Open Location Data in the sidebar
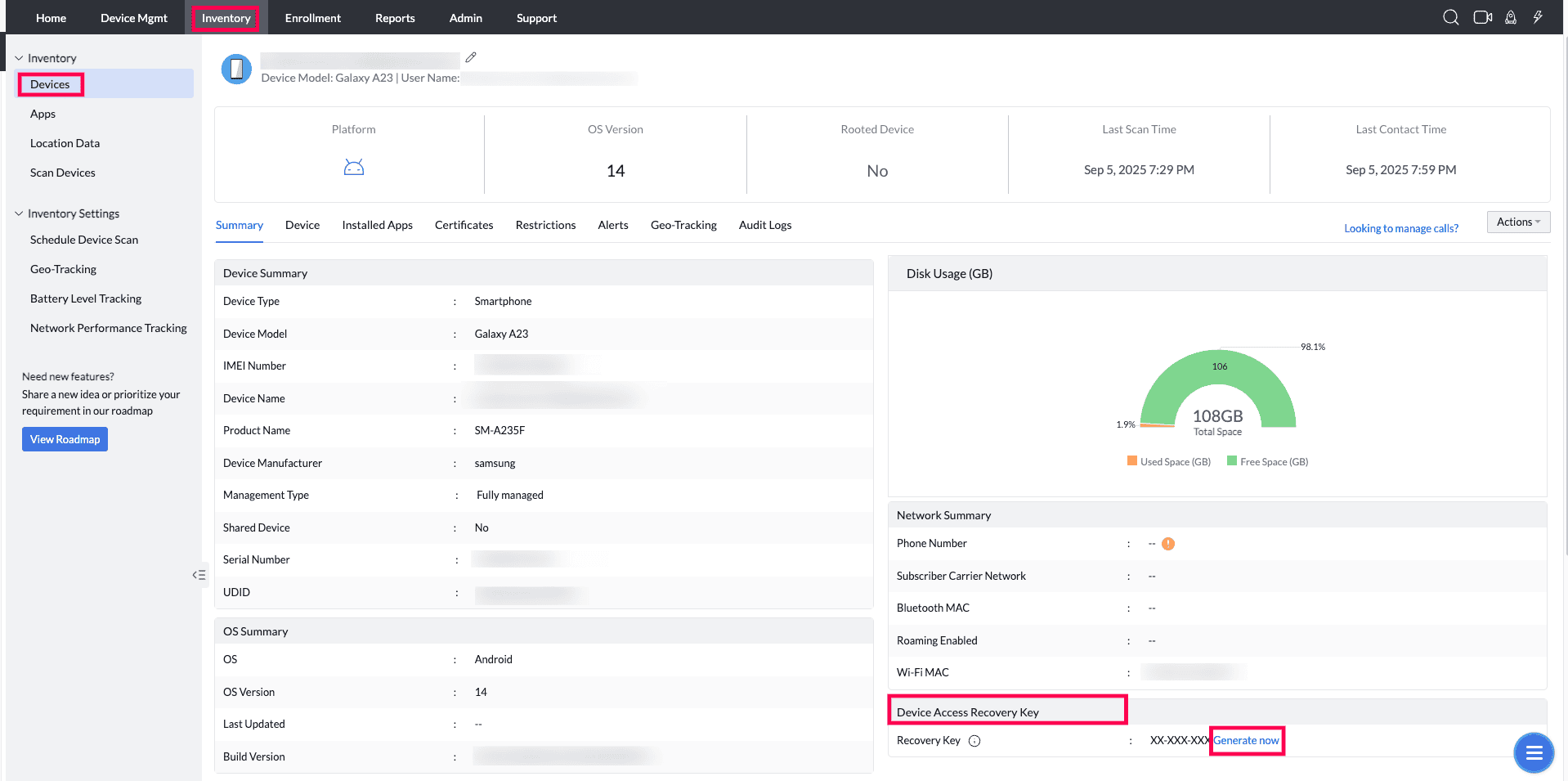This screenshot has height=781, width=1568. [65, 143]
